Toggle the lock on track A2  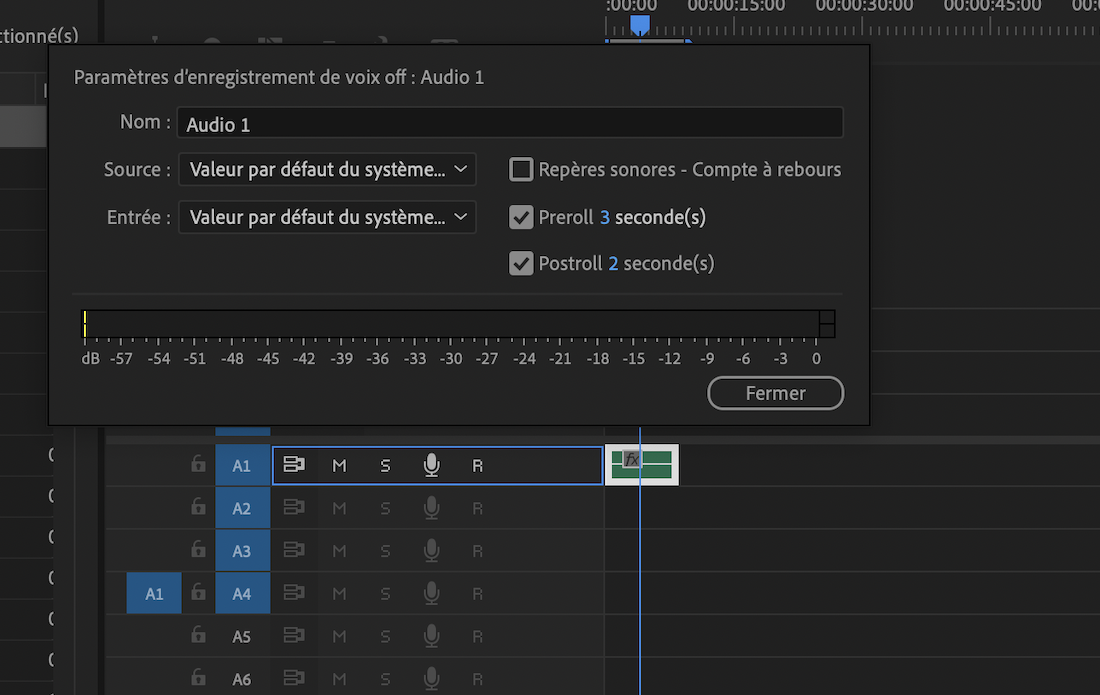click(x=199, y=506)
